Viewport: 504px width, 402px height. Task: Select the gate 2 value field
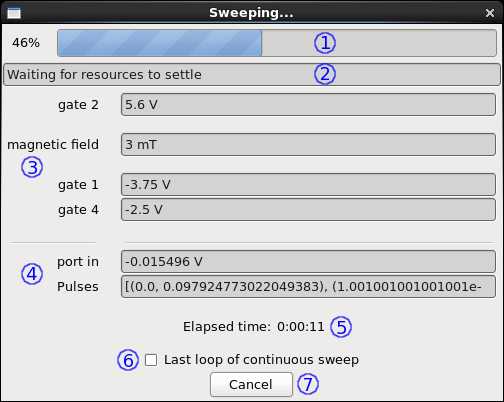(x=308, y=105)
